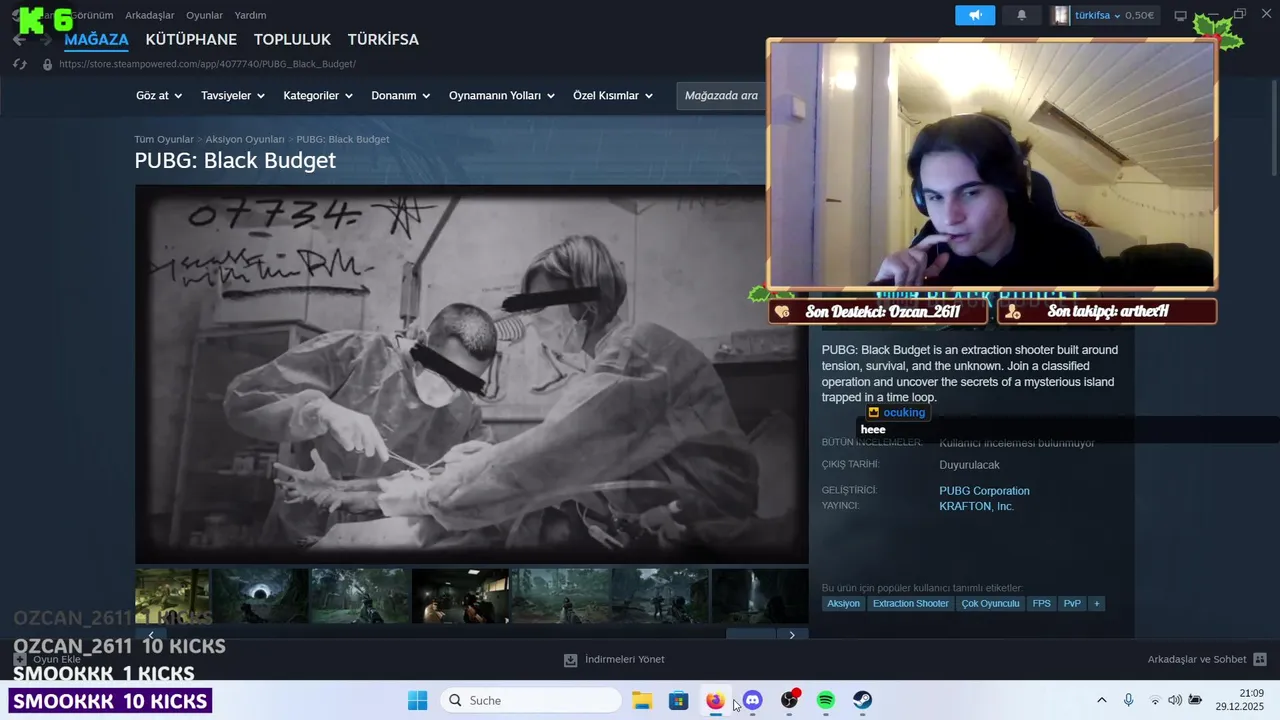Switch to the KÜTÜPHANE tab

click(191, 39)
